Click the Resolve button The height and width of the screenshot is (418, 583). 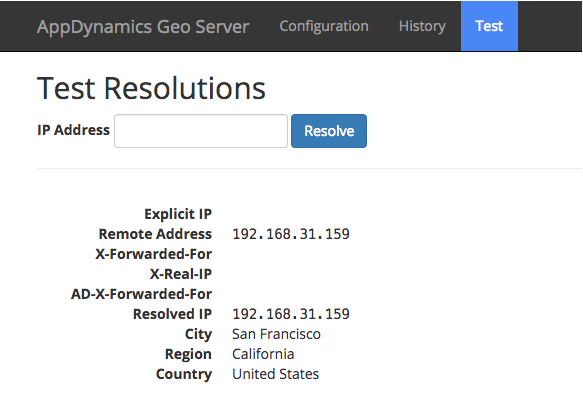329,131
